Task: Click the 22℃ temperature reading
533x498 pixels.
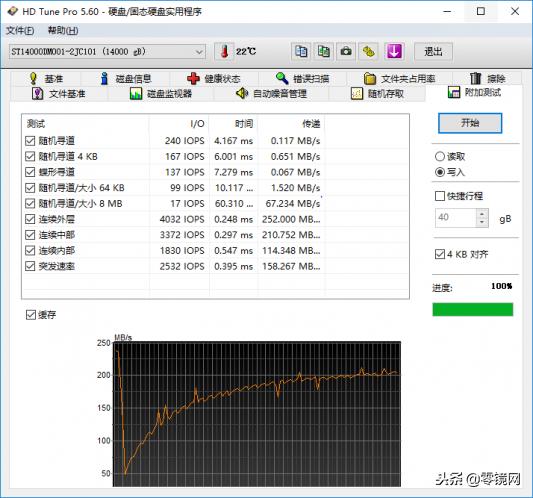Action: click(x=246, y=52)
